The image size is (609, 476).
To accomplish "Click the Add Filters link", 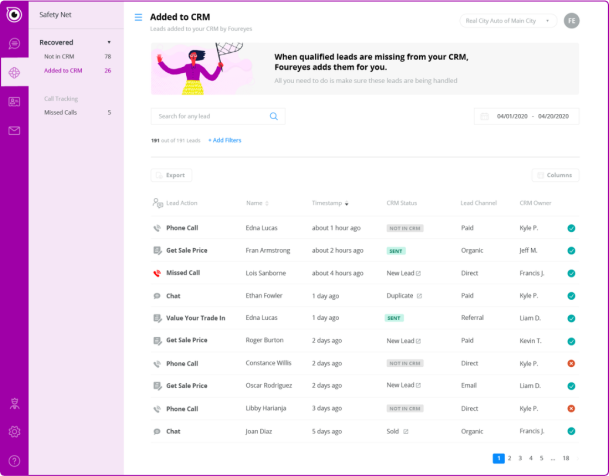I will coord(224,140).
